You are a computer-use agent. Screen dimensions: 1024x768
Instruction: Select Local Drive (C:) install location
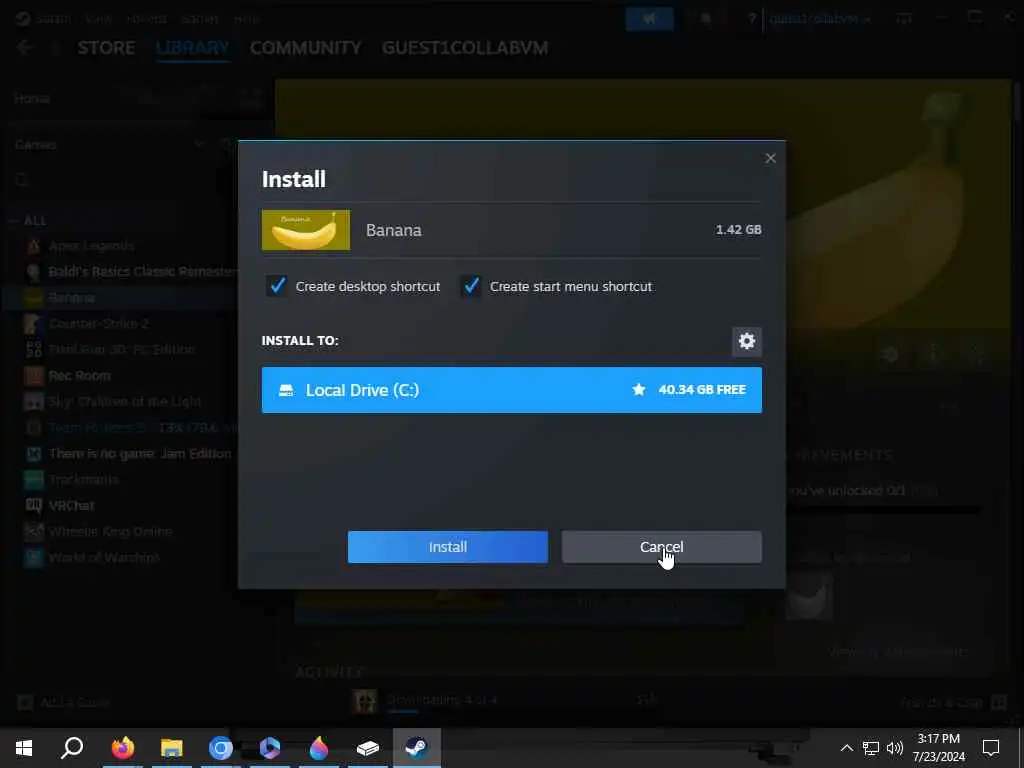pyautogui.click(x=511, y=390)
